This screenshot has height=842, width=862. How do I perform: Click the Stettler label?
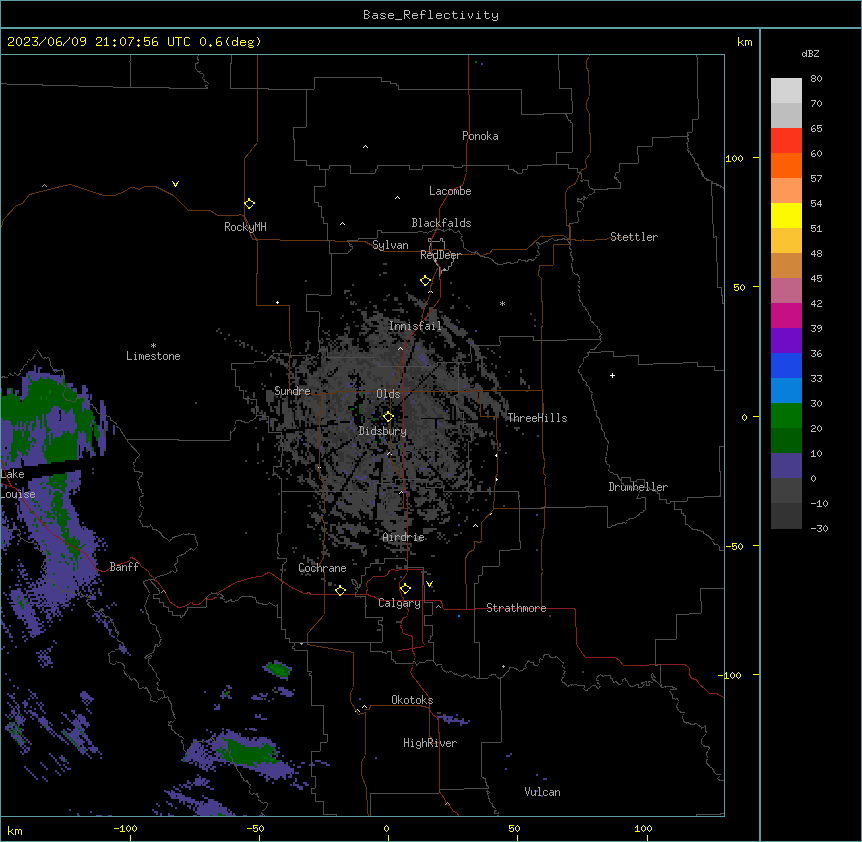coord(634,237)
